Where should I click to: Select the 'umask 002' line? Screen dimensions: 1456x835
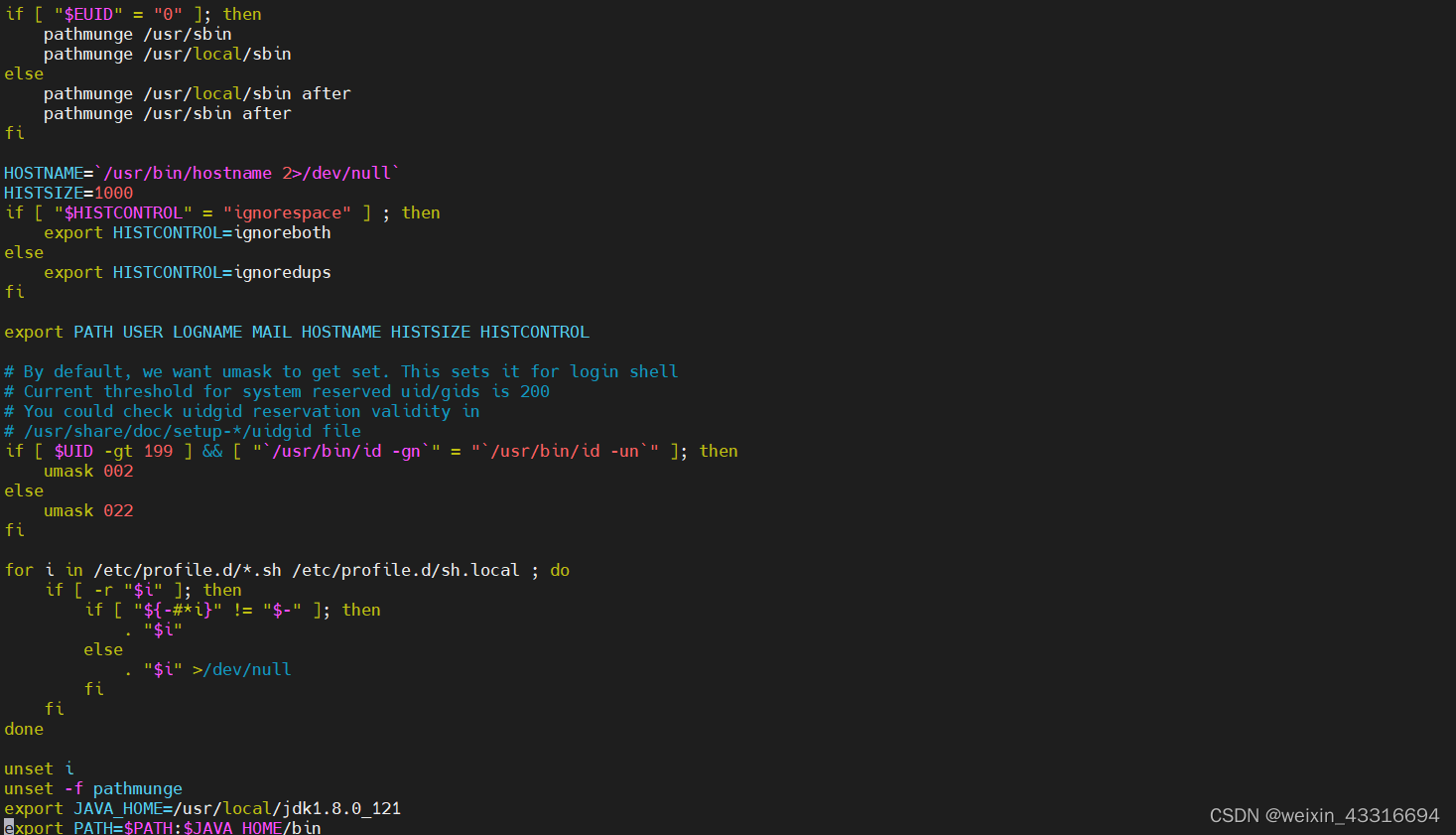(x=88, y=471)
